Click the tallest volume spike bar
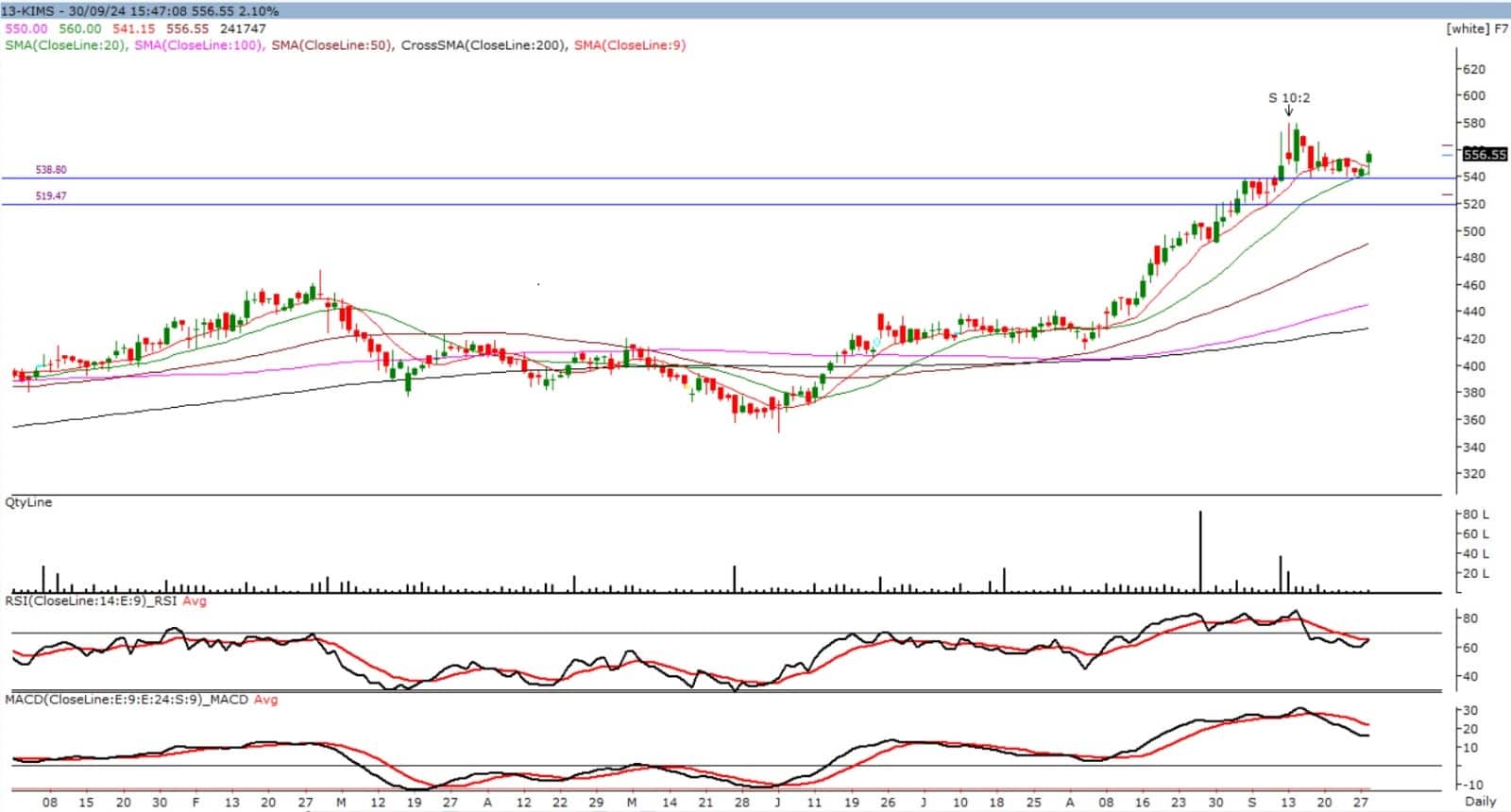1511x812 pixels. pyautogui.click(x=1200, y=552)
